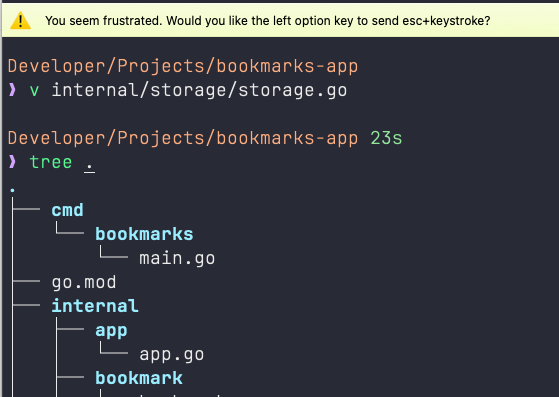
Task: Click the green 'tree' command
Action: [x=51, y=162]
